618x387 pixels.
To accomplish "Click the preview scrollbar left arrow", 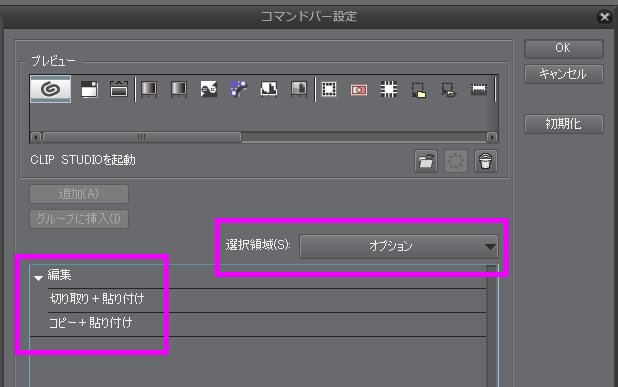I will click(36, 137).
